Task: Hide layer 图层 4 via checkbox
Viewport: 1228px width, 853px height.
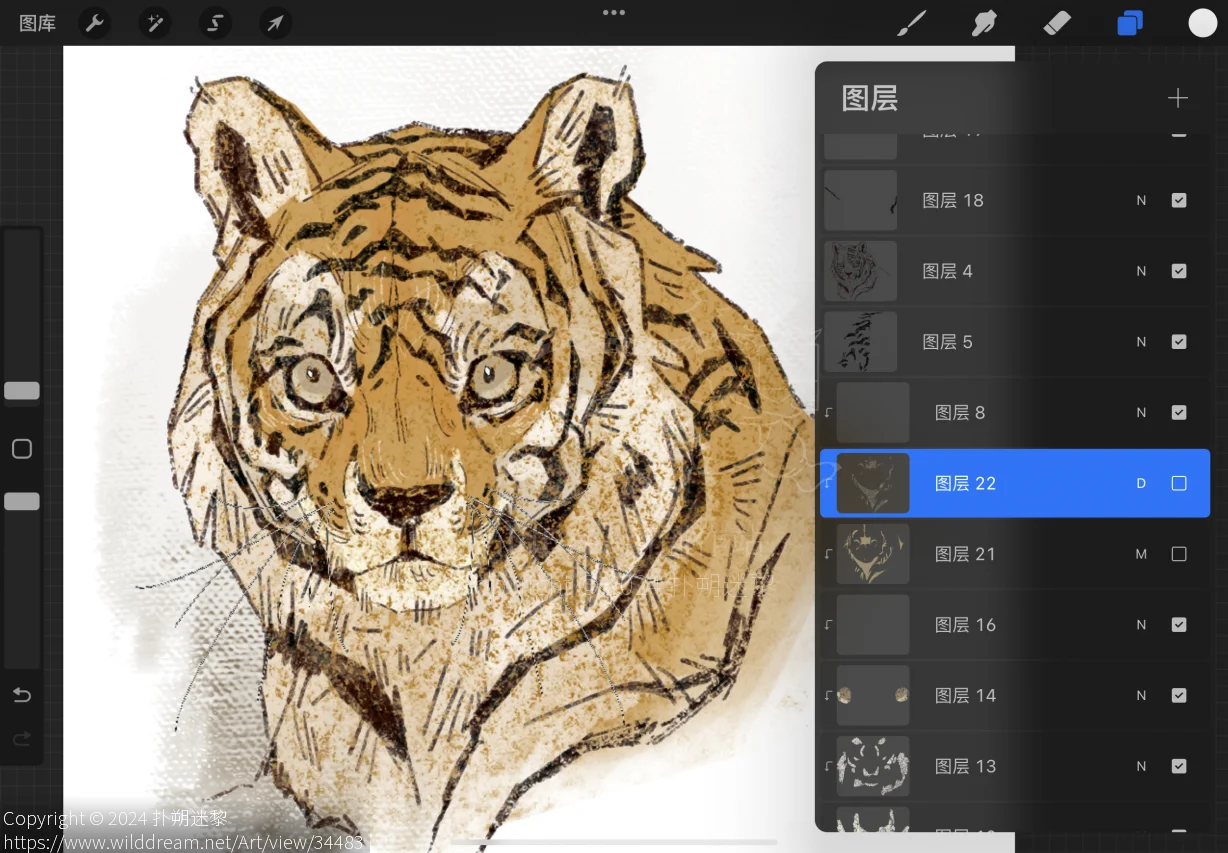Action: pos(1179,271)
